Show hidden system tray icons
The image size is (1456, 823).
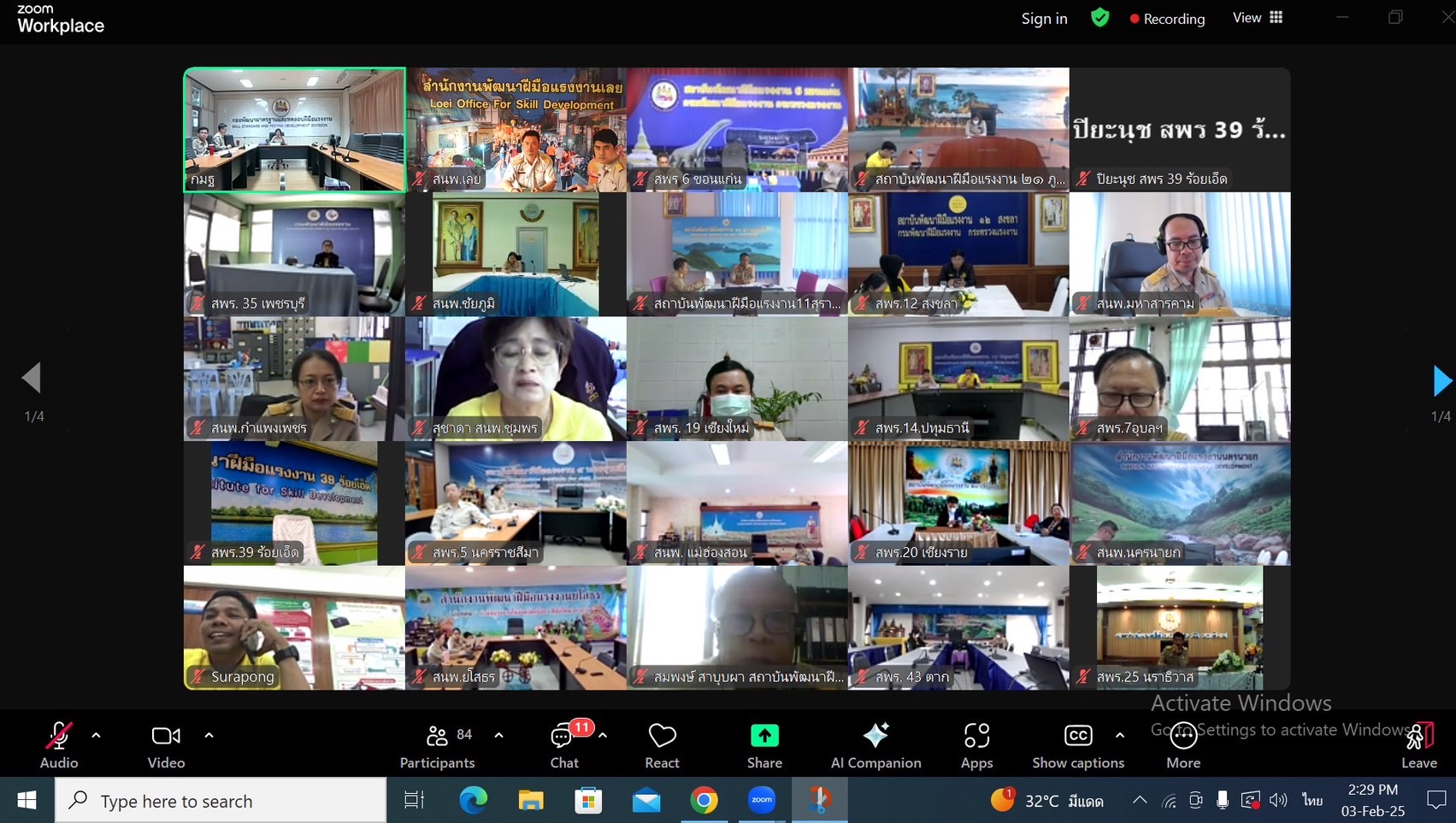pos(1140,800)
